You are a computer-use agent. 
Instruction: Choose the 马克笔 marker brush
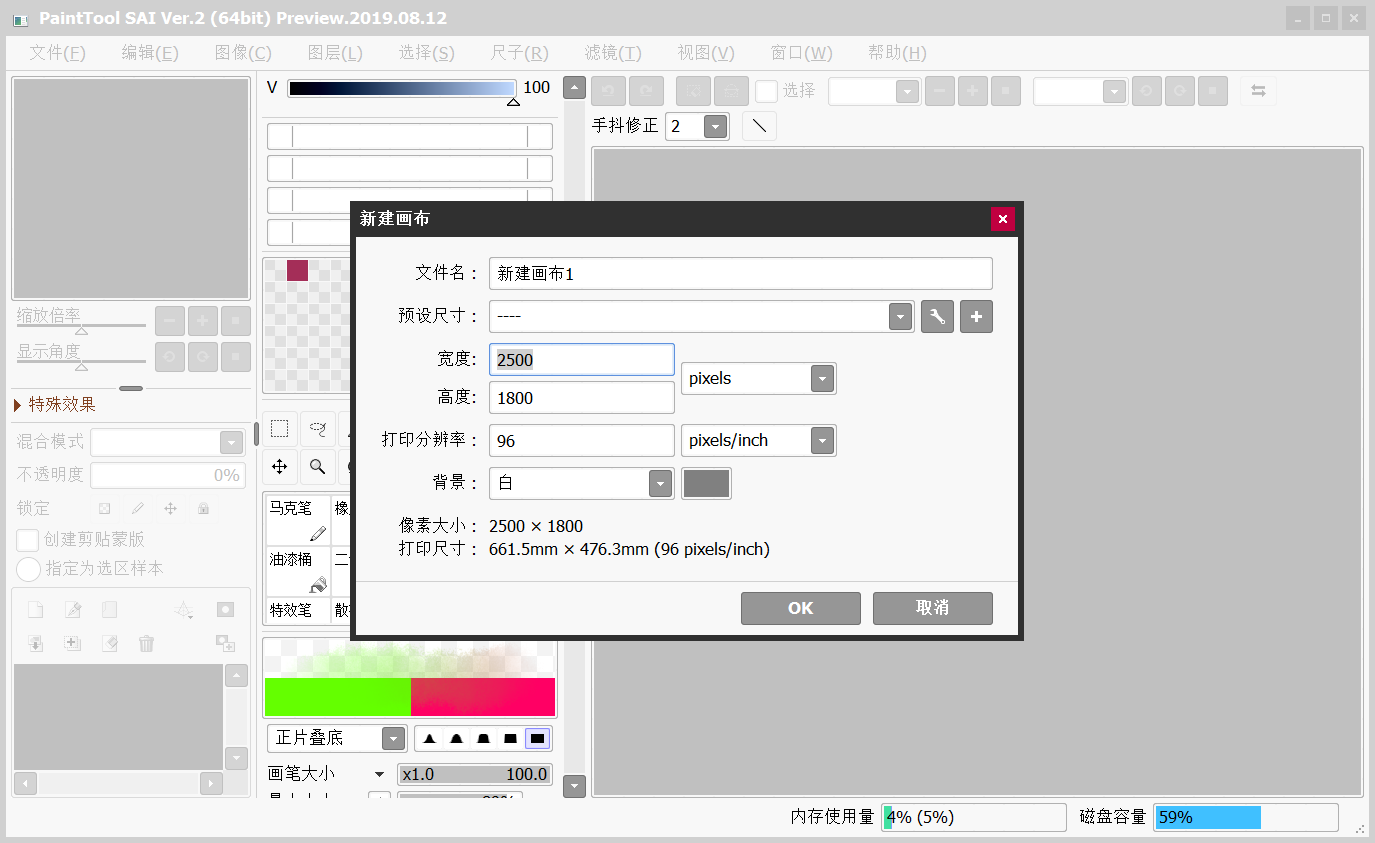click(x=298, y=520)
